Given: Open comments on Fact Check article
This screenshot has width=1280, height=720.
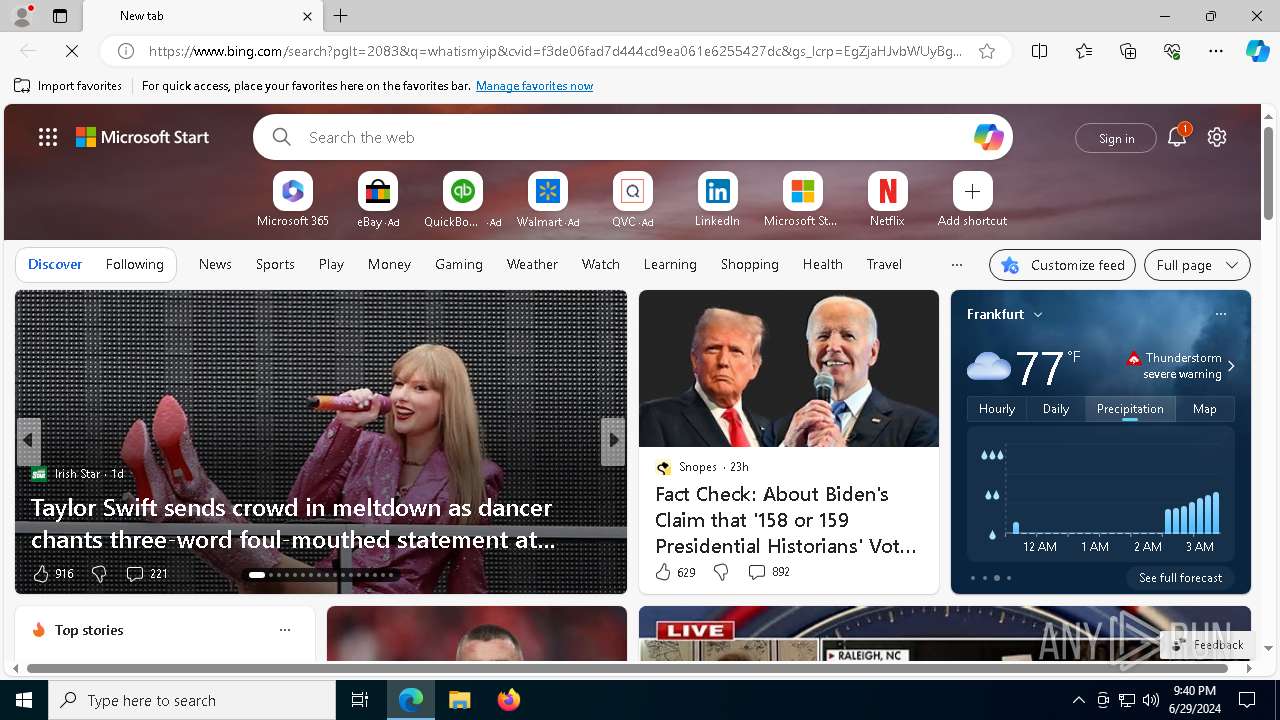Looking at the screenshot, I should point(768,572).
